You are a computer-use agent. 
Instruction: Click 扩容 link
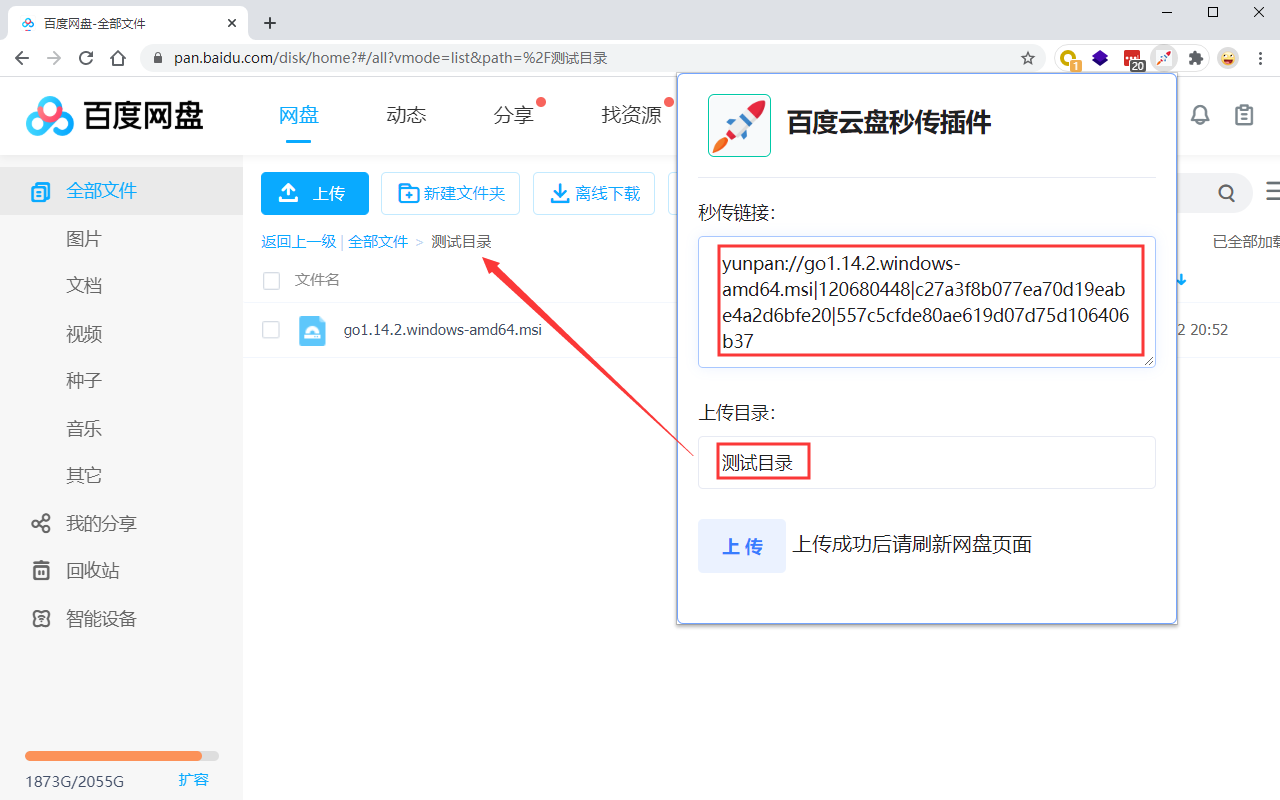coord(194,780)
